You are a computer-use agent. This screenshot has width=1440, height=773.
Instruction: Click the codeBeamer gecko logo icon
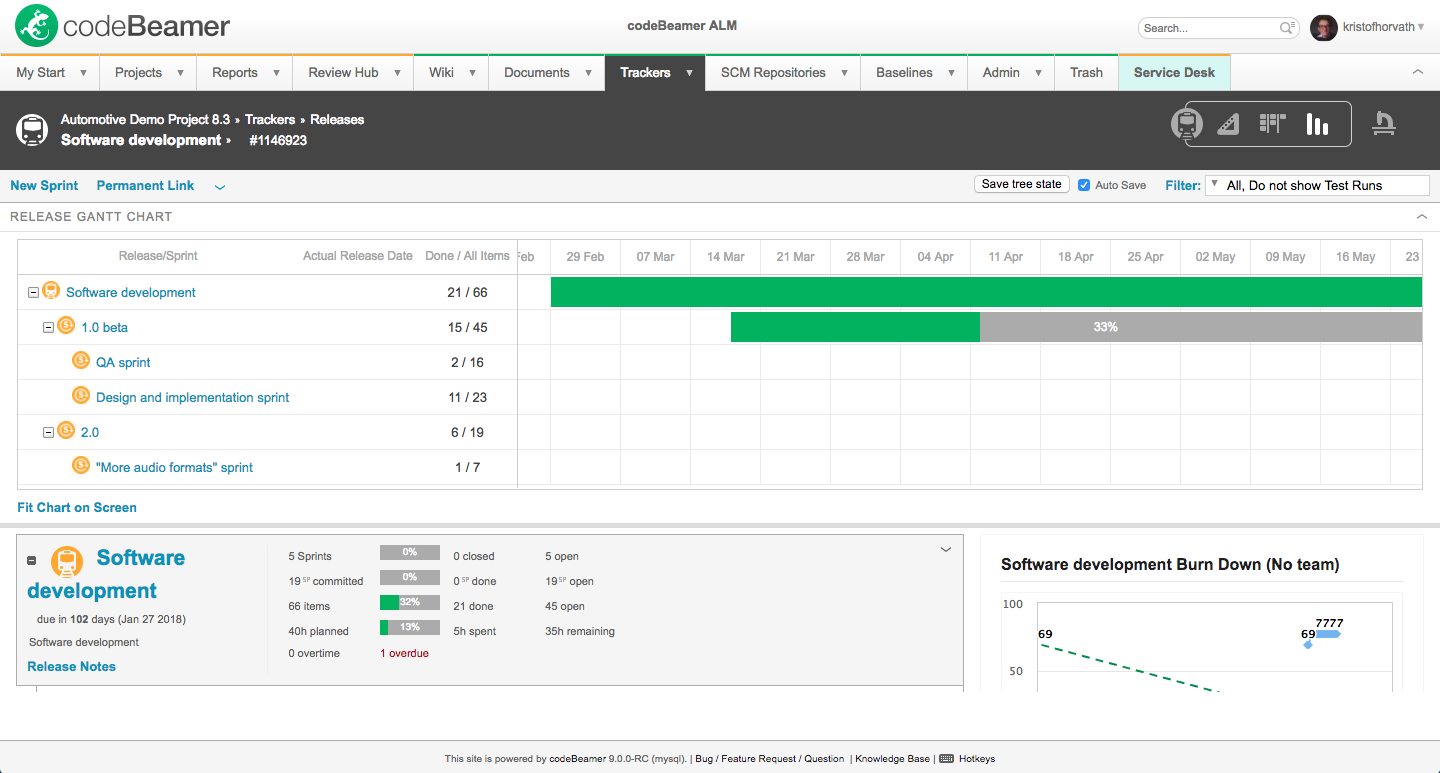pos(36,27)
